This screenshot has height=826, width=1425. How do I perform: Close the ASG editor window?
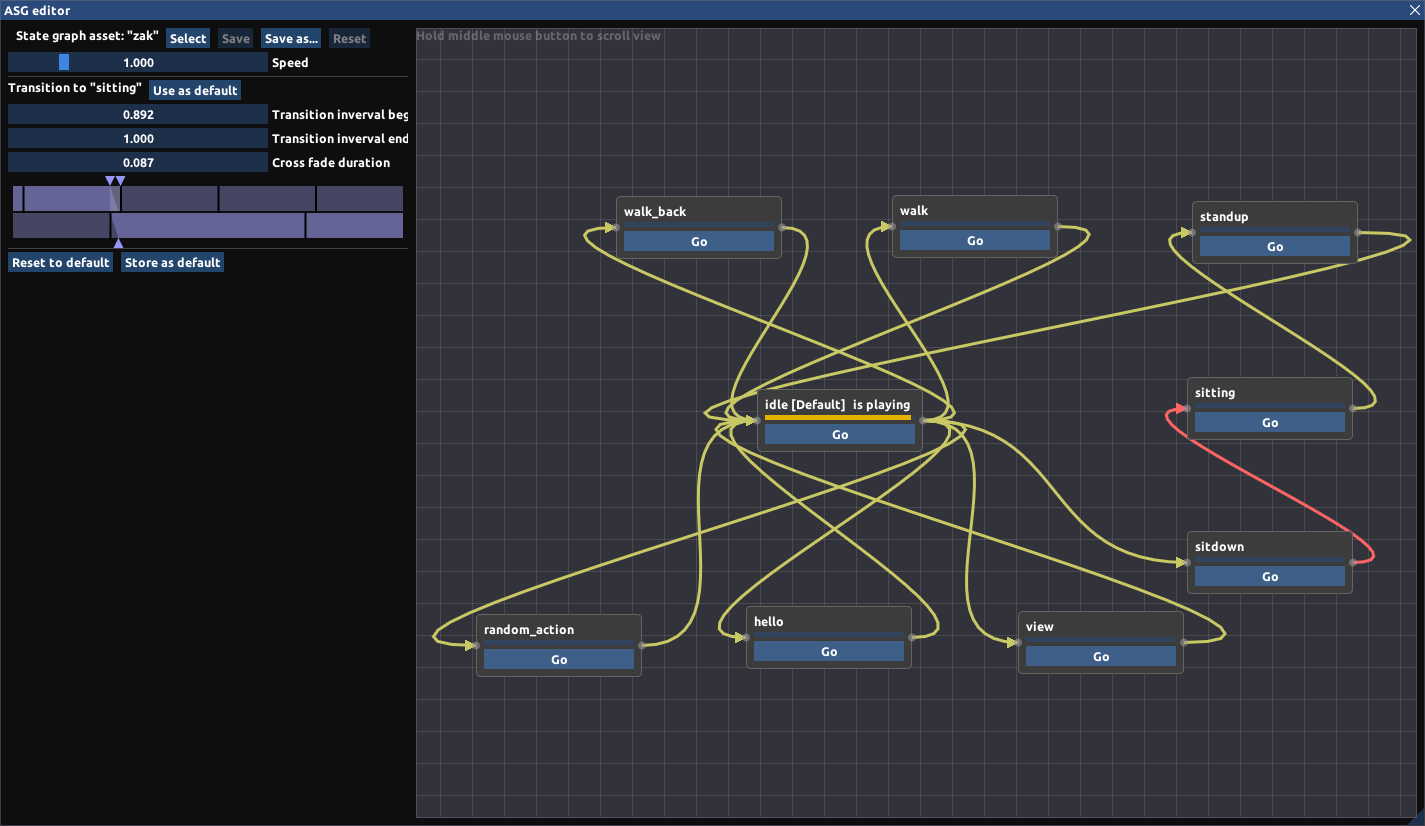pos(1414,10)
